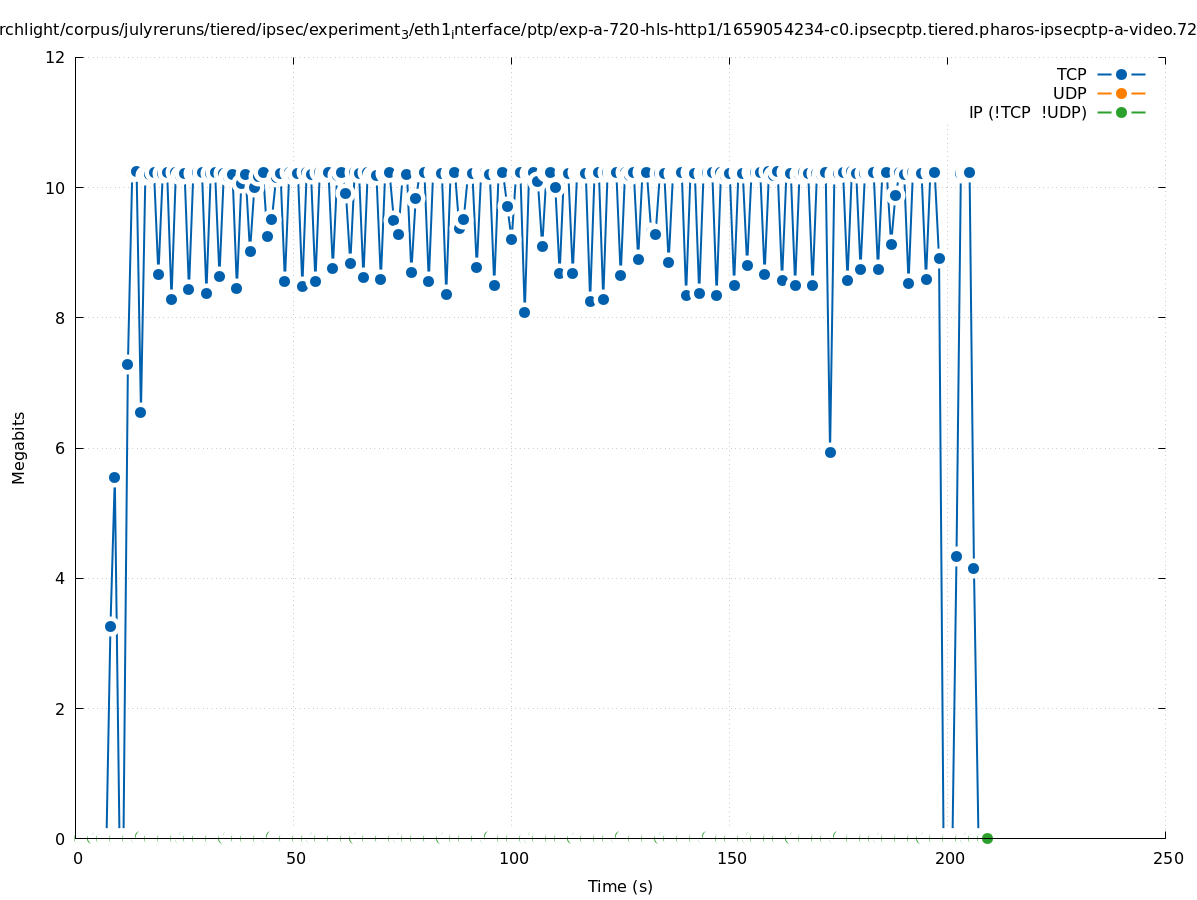Select the IP (!TCP !UDP) legend label
This screenshot has height=900, width=1197.
(1027, 112)
